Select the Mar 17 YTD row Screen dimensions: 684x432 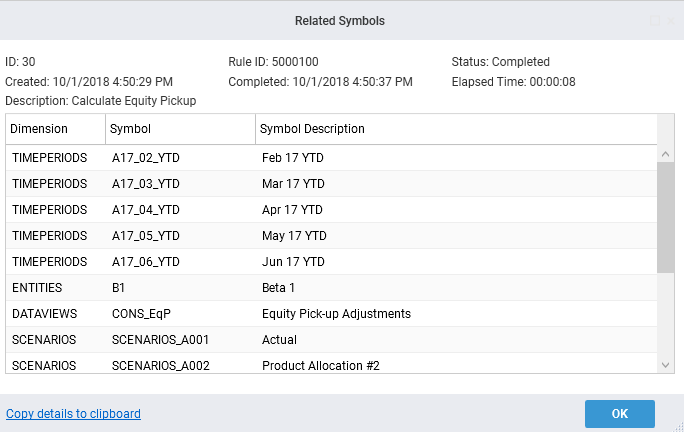pyautogui.click(x=293, y=184)
